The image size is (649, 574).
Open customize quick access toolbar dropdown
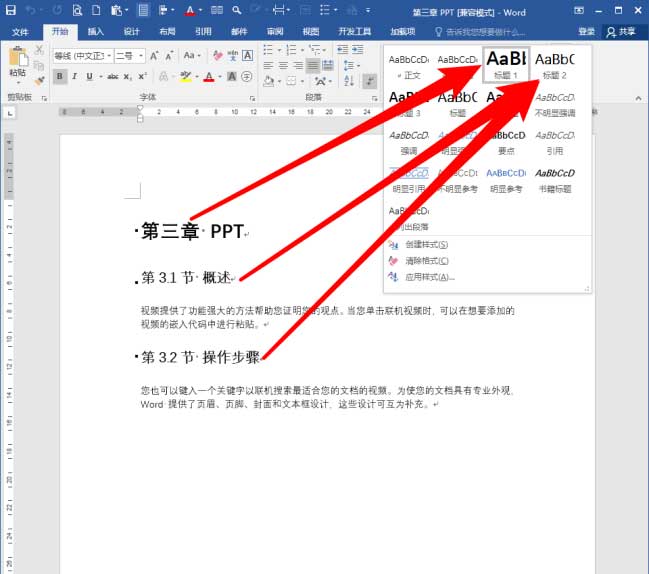368,10
